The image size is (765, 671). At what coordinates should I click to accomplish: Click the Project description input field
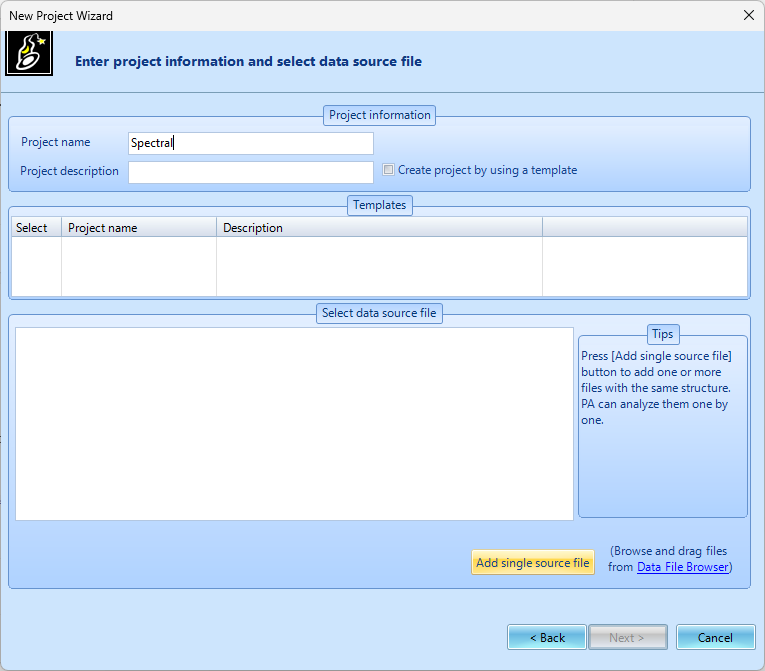251,172
